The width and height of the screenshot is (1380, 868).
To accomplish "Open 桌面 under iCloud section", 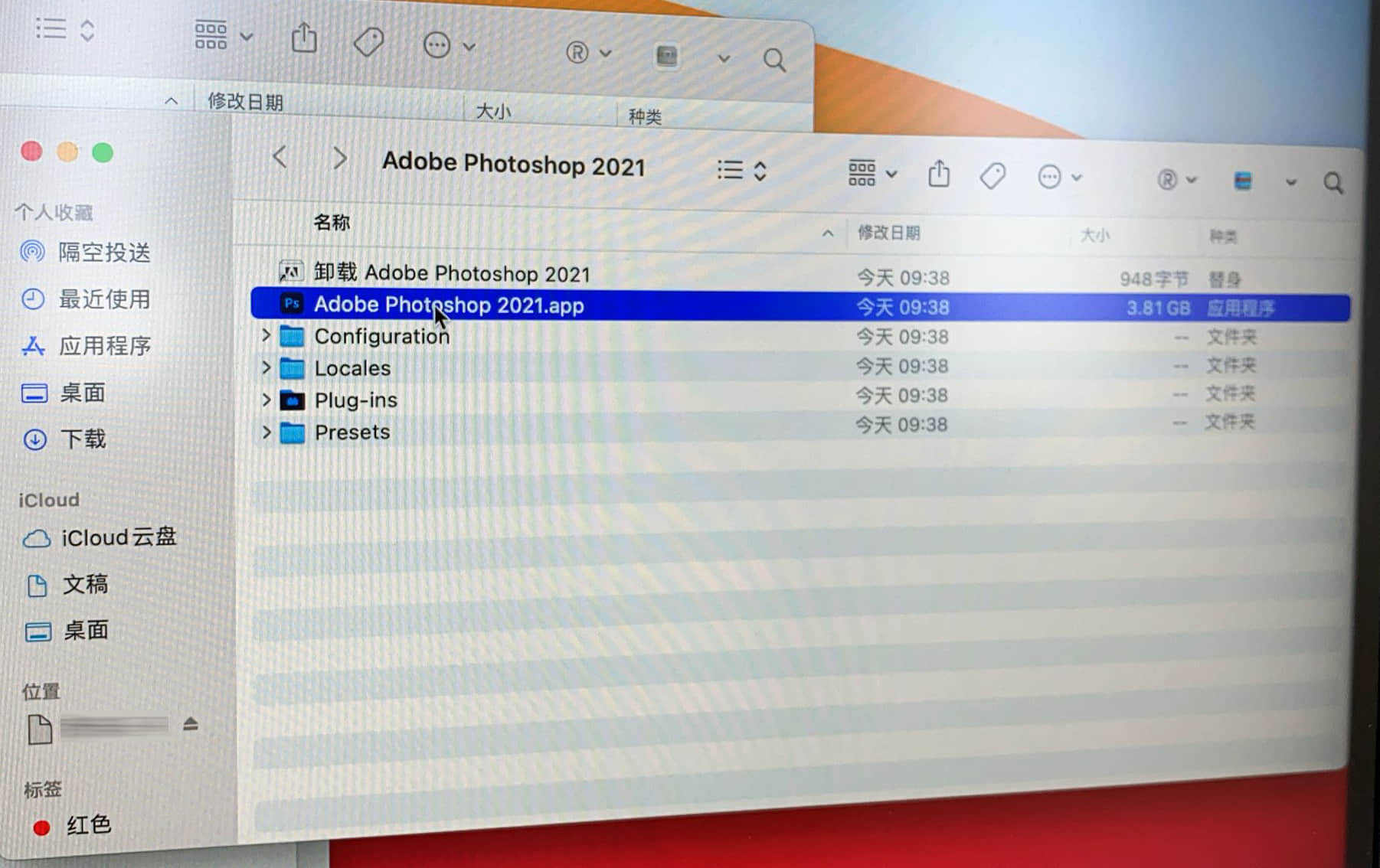I will [x=67, y=631].
